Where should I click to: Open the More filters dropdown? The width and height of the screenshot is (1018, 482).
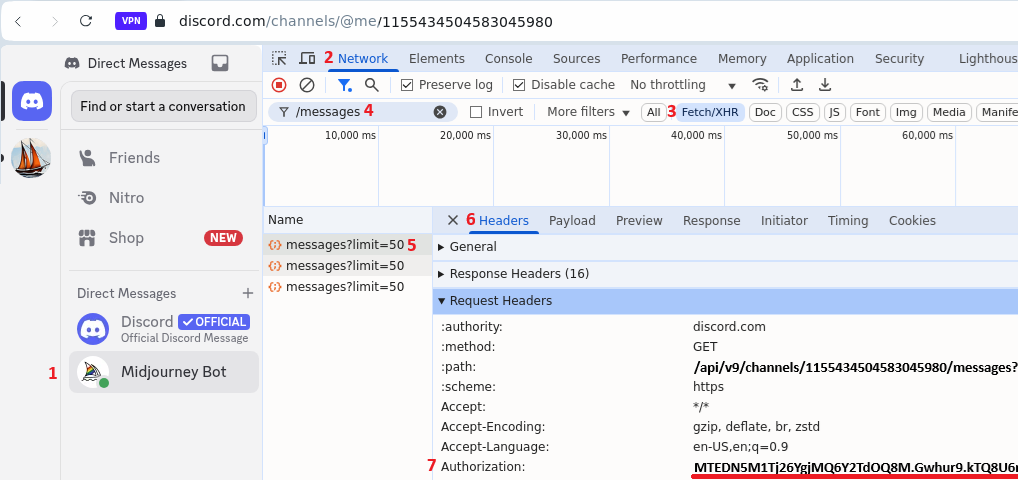[x=588, y=112]
